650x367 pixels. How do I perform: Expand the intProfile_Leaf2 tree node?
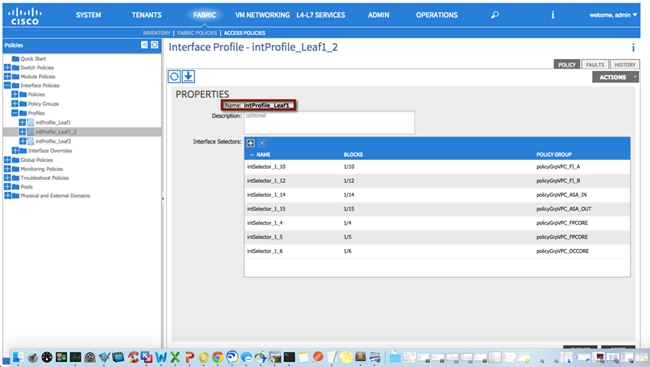(x=22, y=141)
